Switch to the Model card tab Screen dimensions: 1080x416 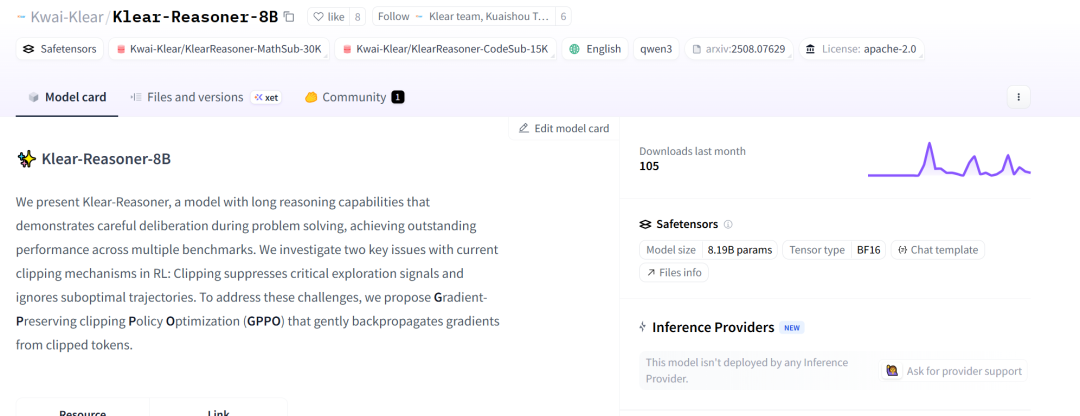click(67, 97)
